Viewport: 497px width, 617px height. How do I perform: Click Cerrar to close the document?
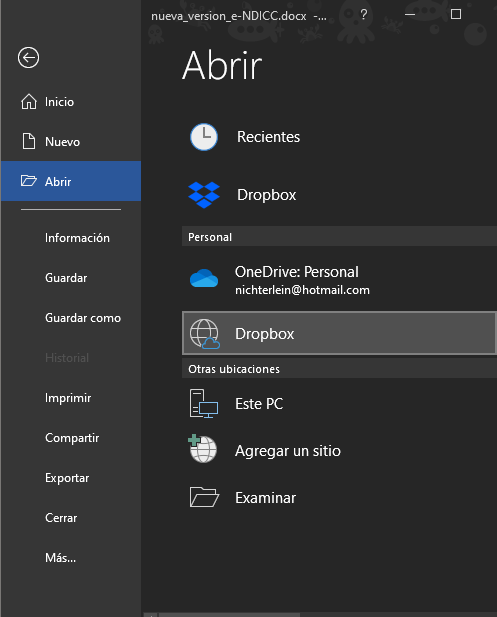pos(61,517)
